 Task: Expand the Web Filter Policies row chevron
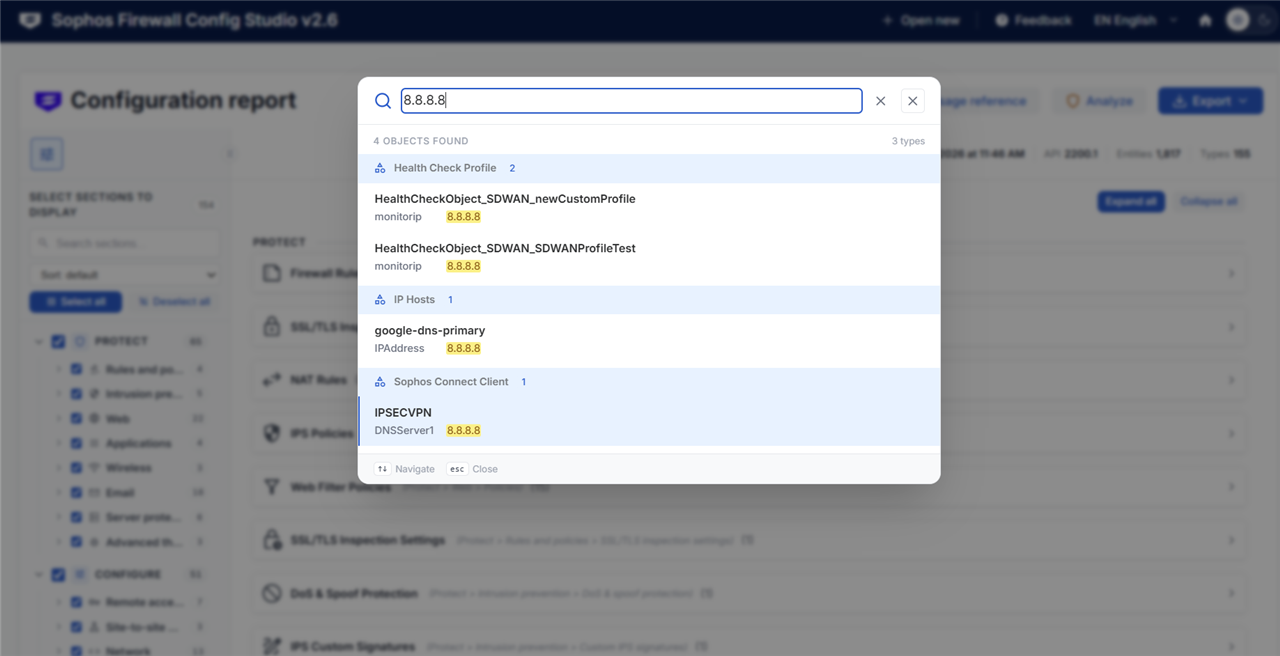(1231, 487)
